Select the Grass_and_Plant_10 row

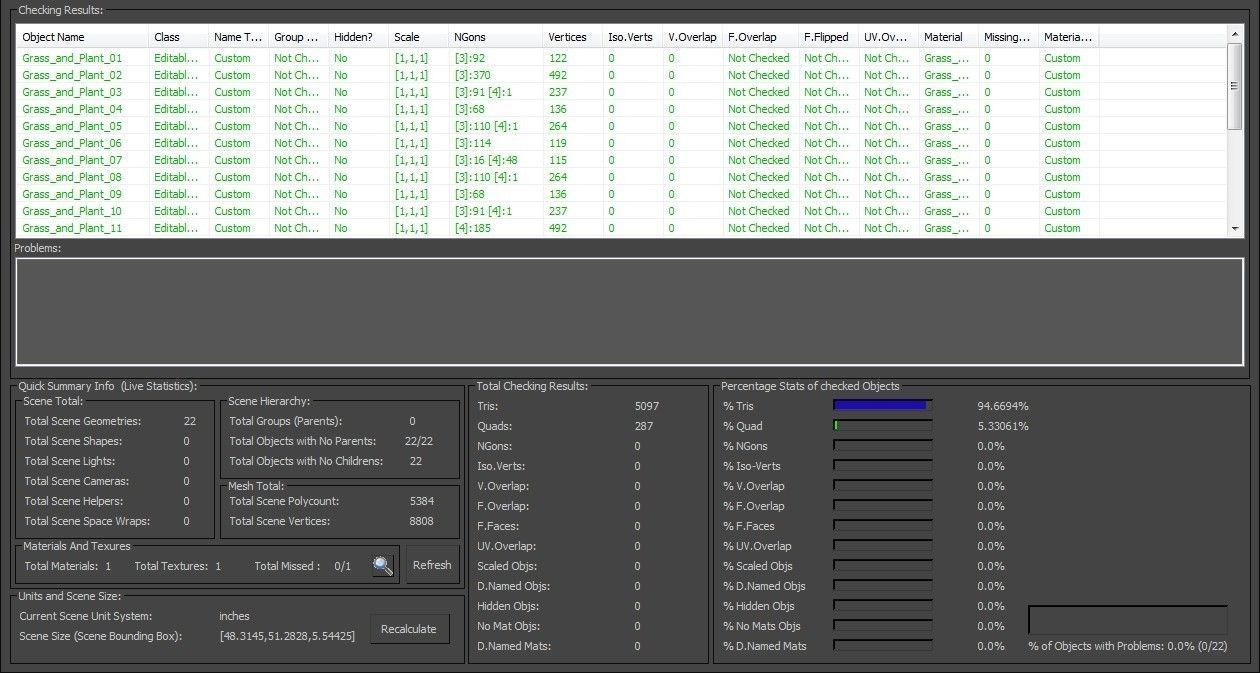click(622, 211)
